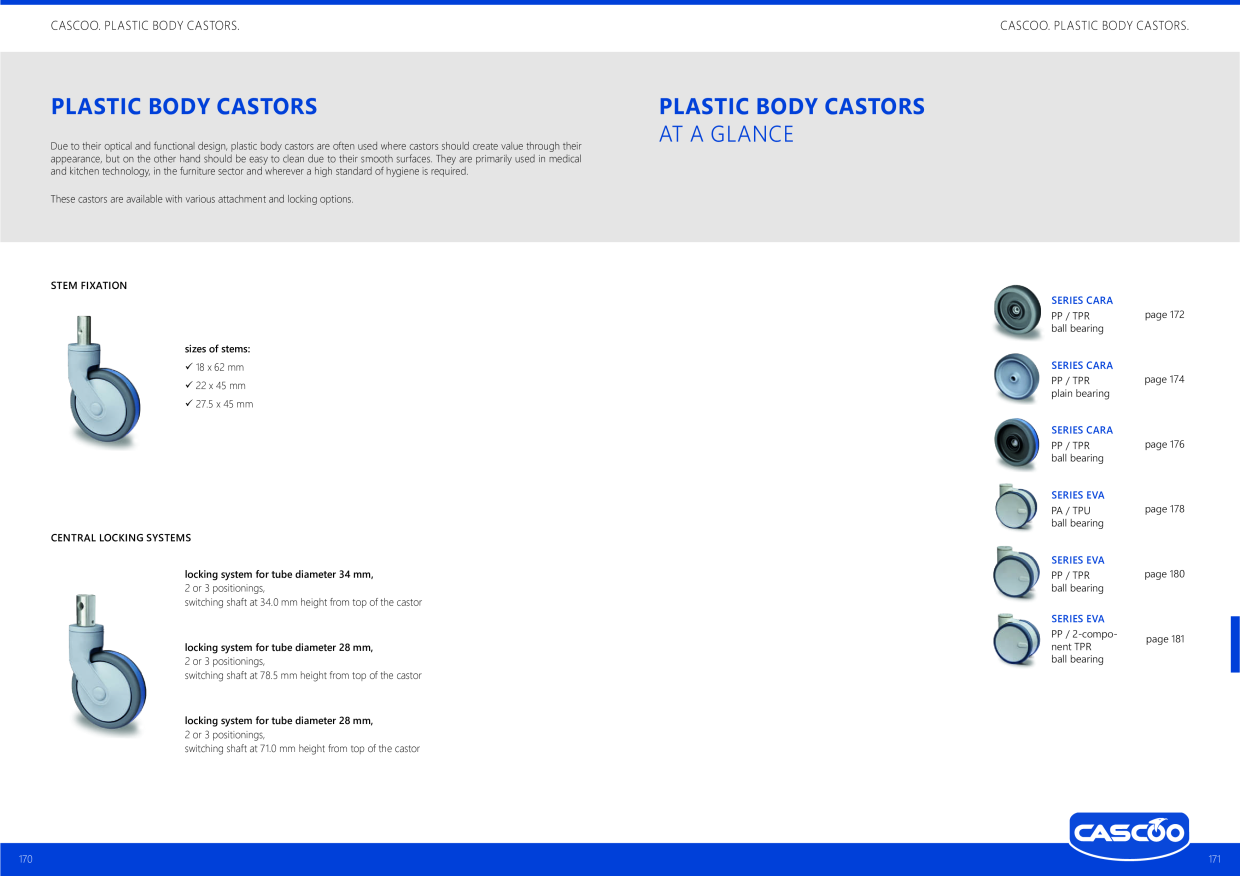
Task: Click the 'AT A GLANCE' subtitle
Action: click(x=726, y=134)
